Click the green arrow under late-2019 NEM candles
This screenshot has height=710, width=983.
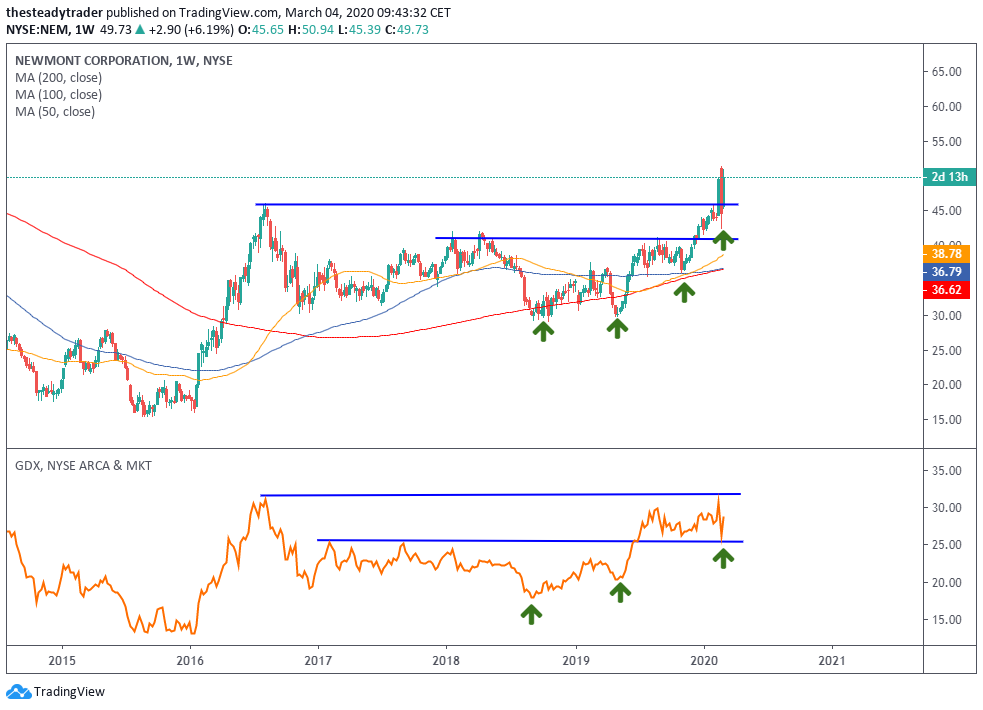[x=684, y=290]
